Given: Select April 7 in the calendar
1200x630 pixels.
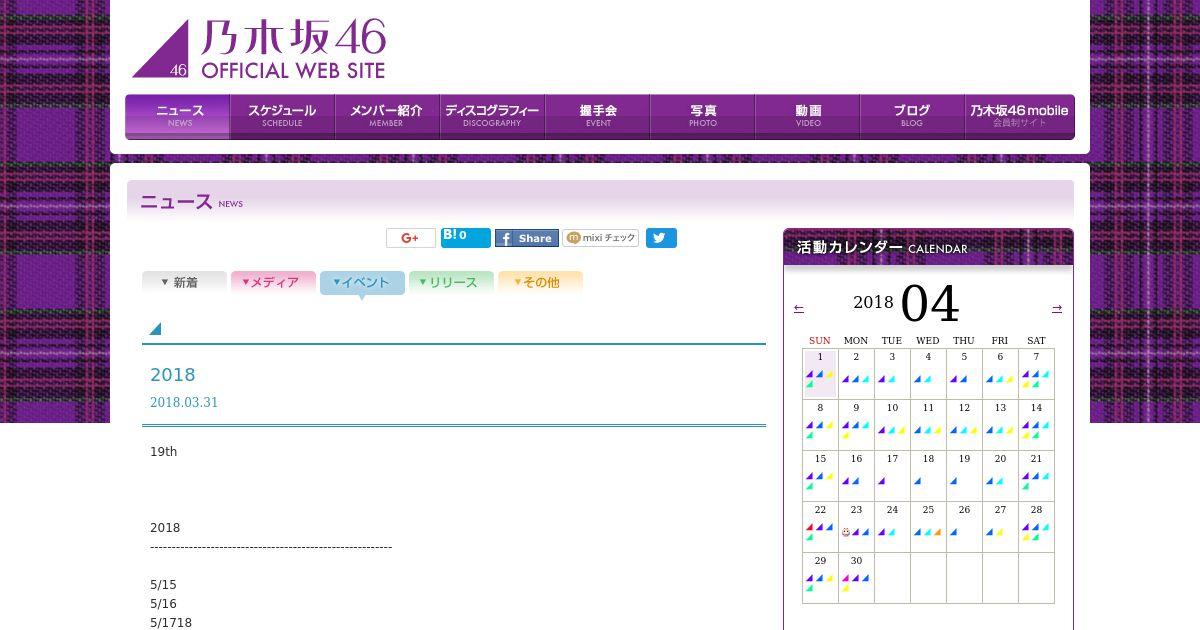Looking at the screenshot, I should pos(1036,373).
